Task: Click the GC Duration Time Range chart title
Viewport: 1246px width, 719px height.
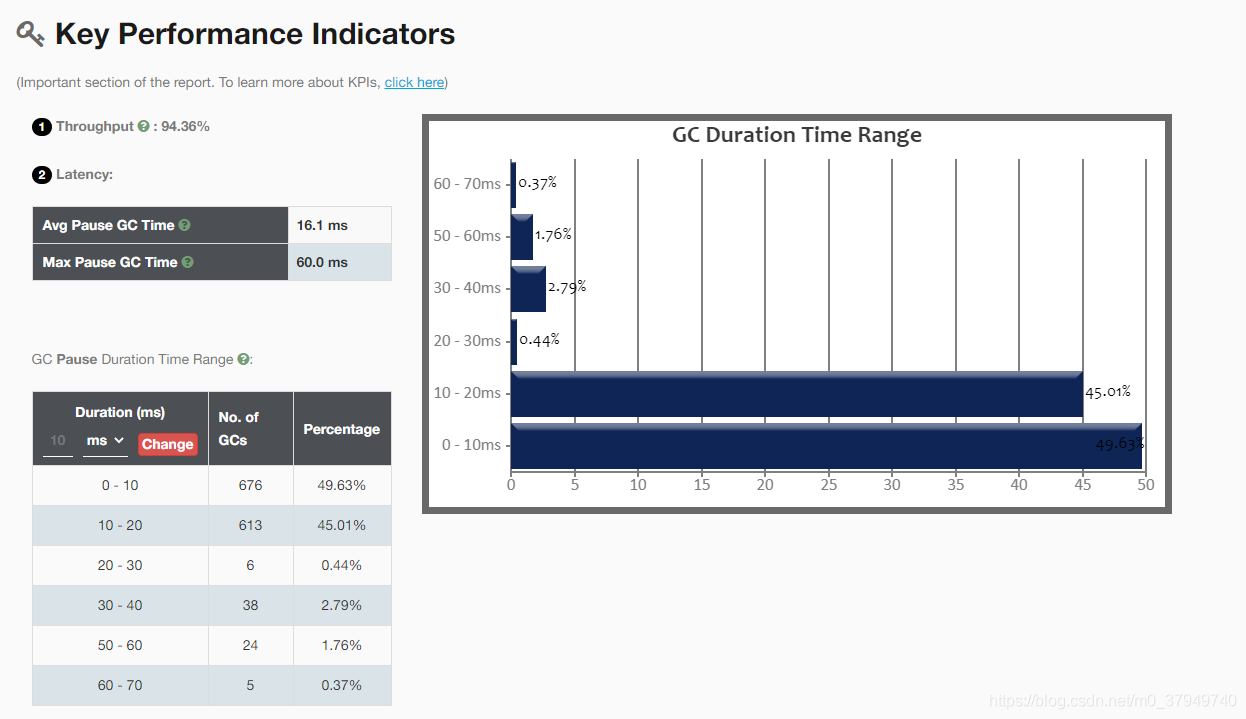Action: coord(797,135)
